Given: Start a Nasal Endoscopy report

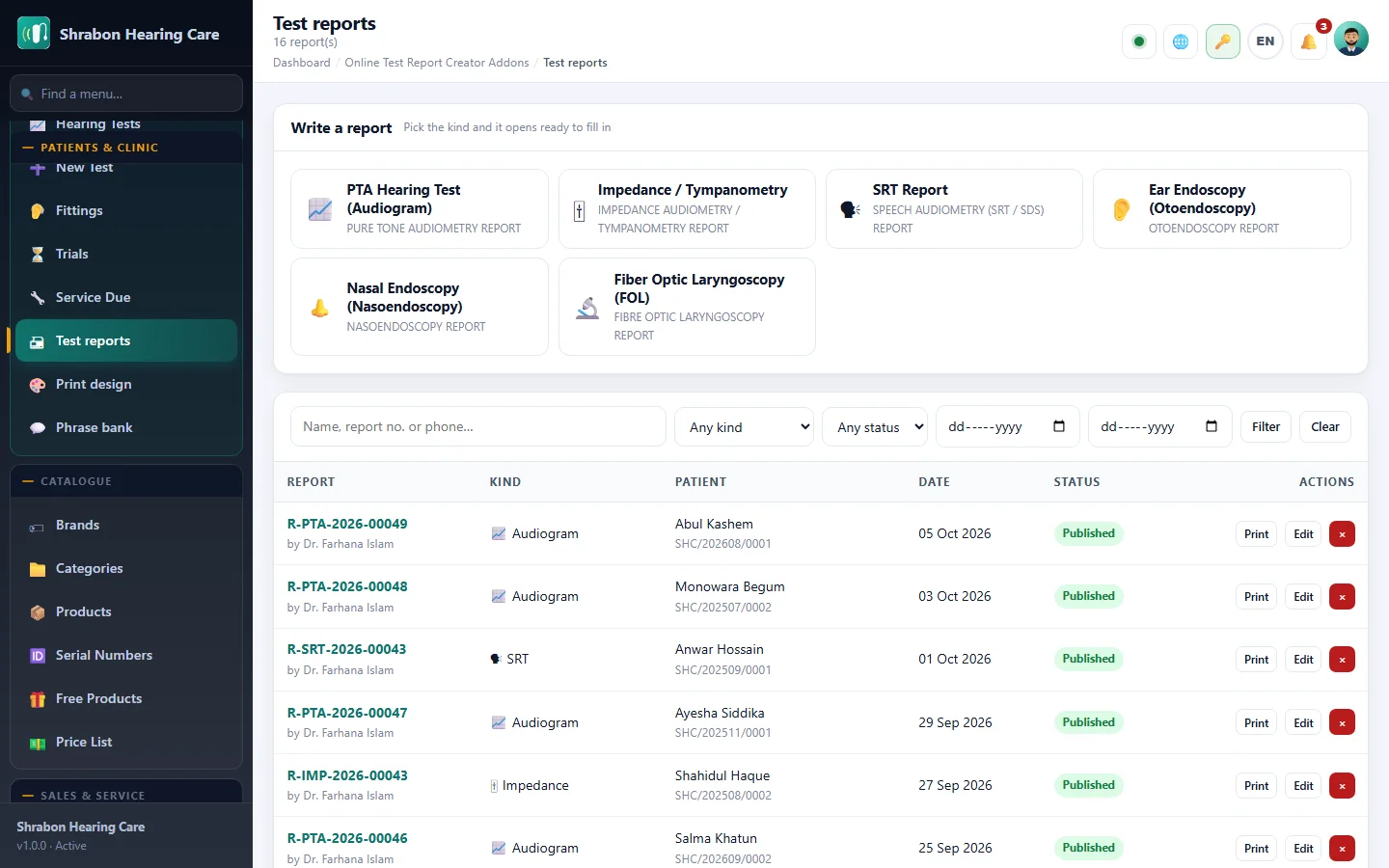Looking at the screenshot, I should 420,307.
